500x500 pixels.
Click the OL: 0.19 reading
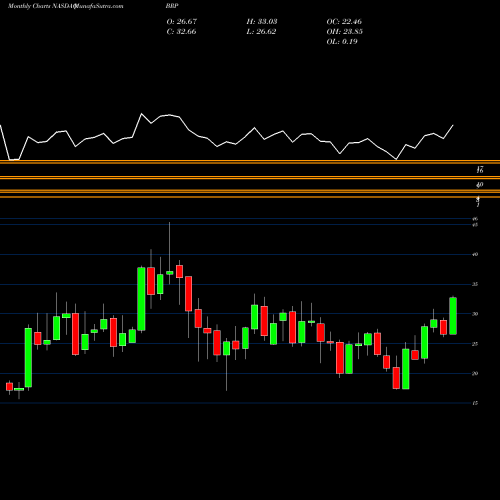tap(342, 42)
